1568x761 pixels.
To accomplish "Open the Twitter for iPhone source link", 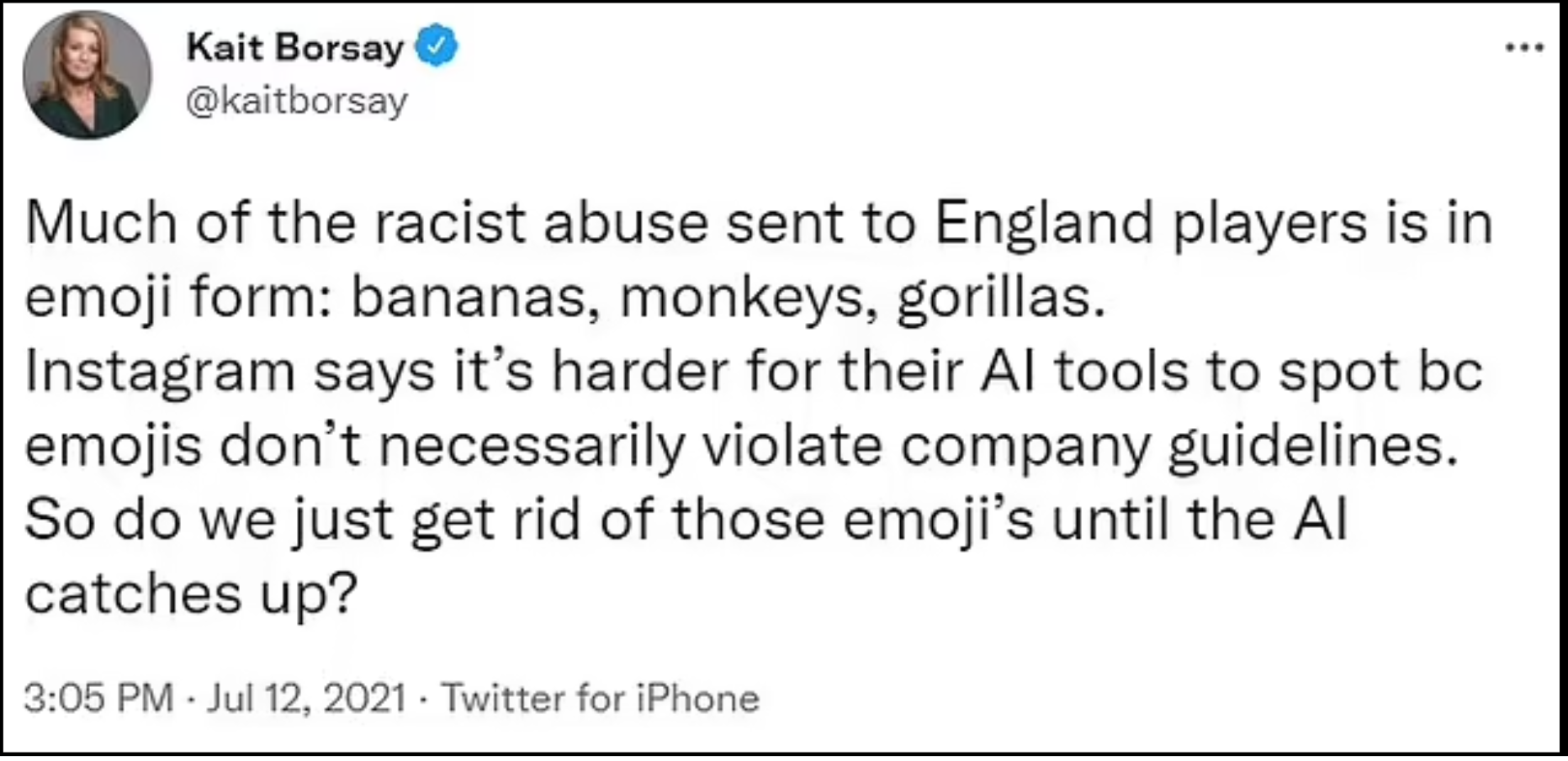I will pyautogui.click(x=600, y=698).
